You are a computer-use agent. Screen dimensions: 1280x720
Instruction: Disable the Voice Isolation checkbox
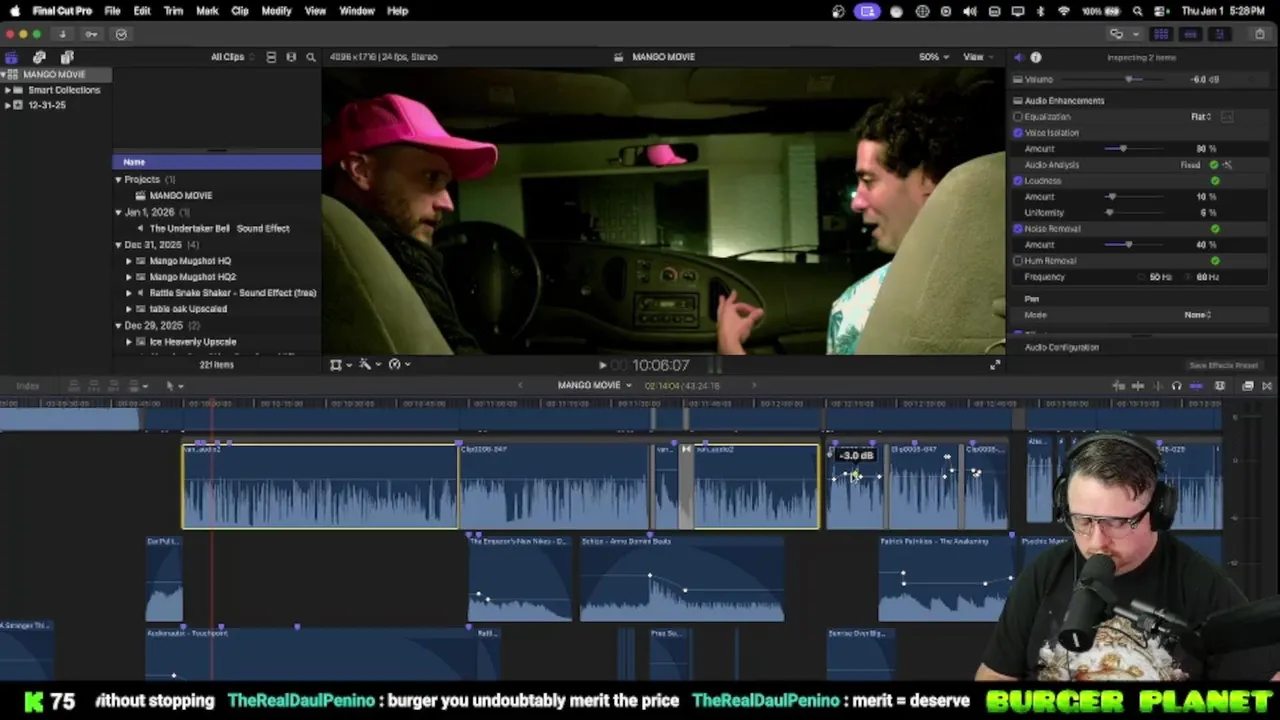tap(1018, 133)
